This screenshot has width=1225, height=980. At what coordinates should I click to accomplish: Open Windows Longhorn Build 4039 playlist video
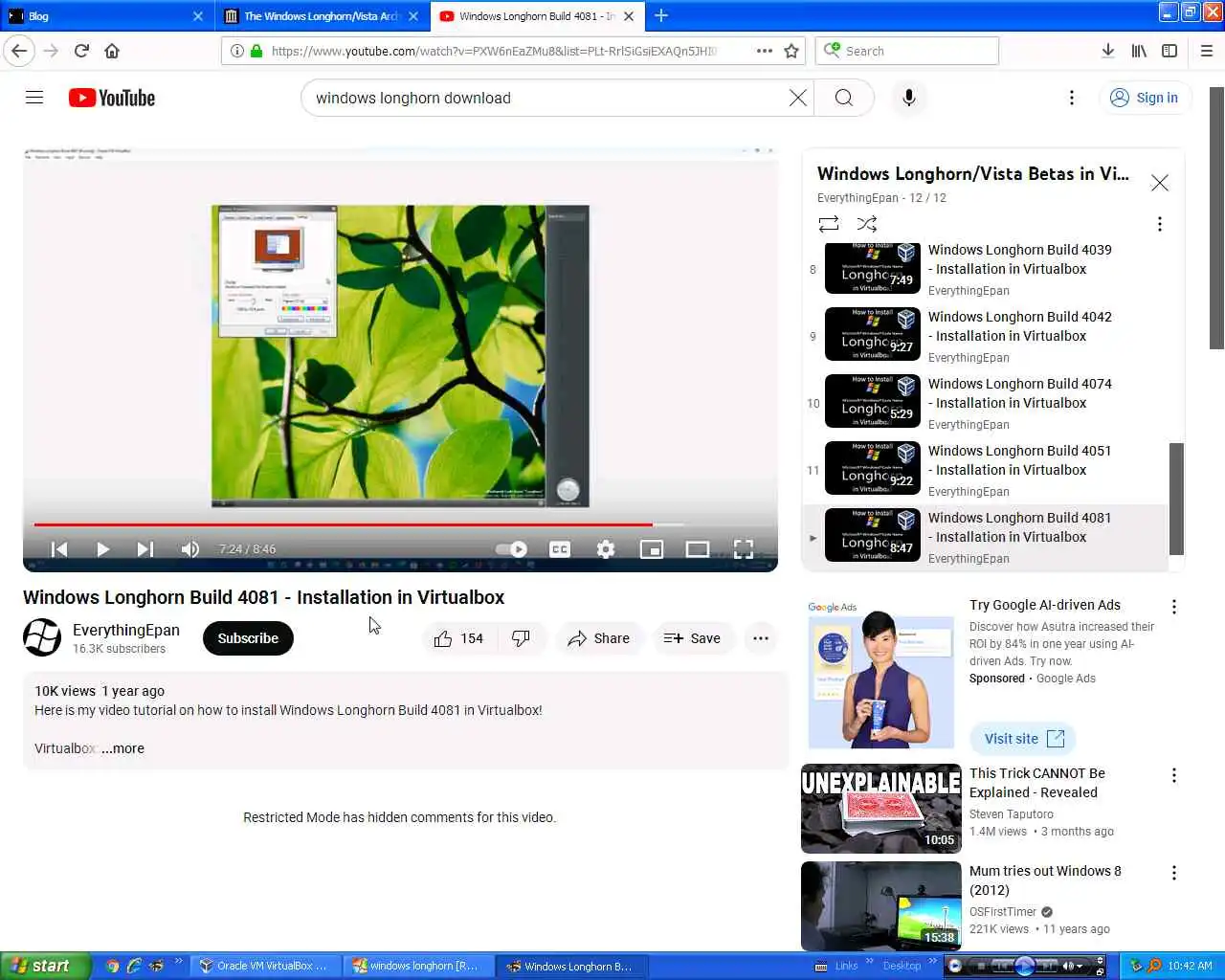point(986,270)
